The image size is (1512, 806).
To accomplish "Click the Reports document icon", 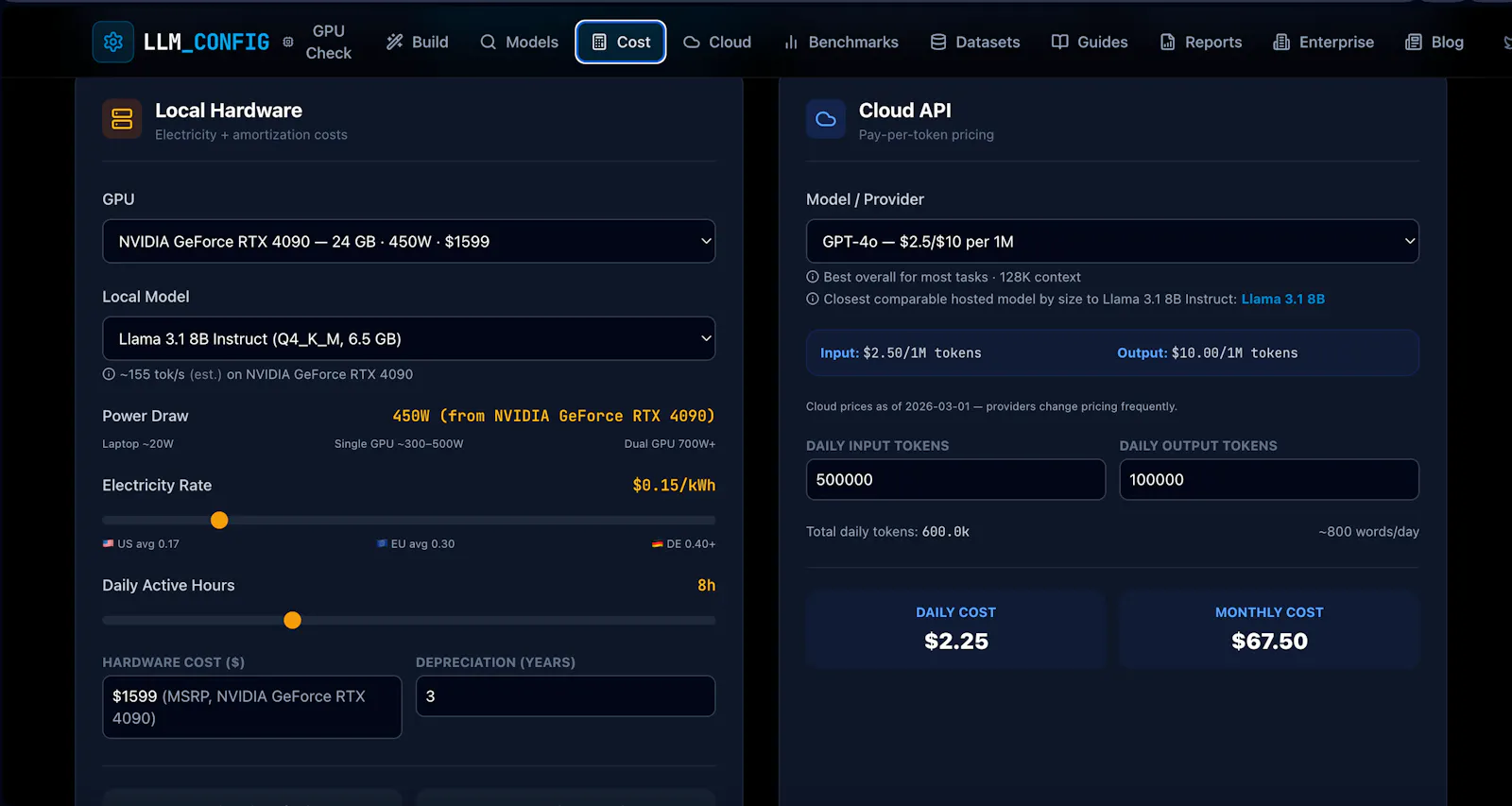I will point(1168,42).
